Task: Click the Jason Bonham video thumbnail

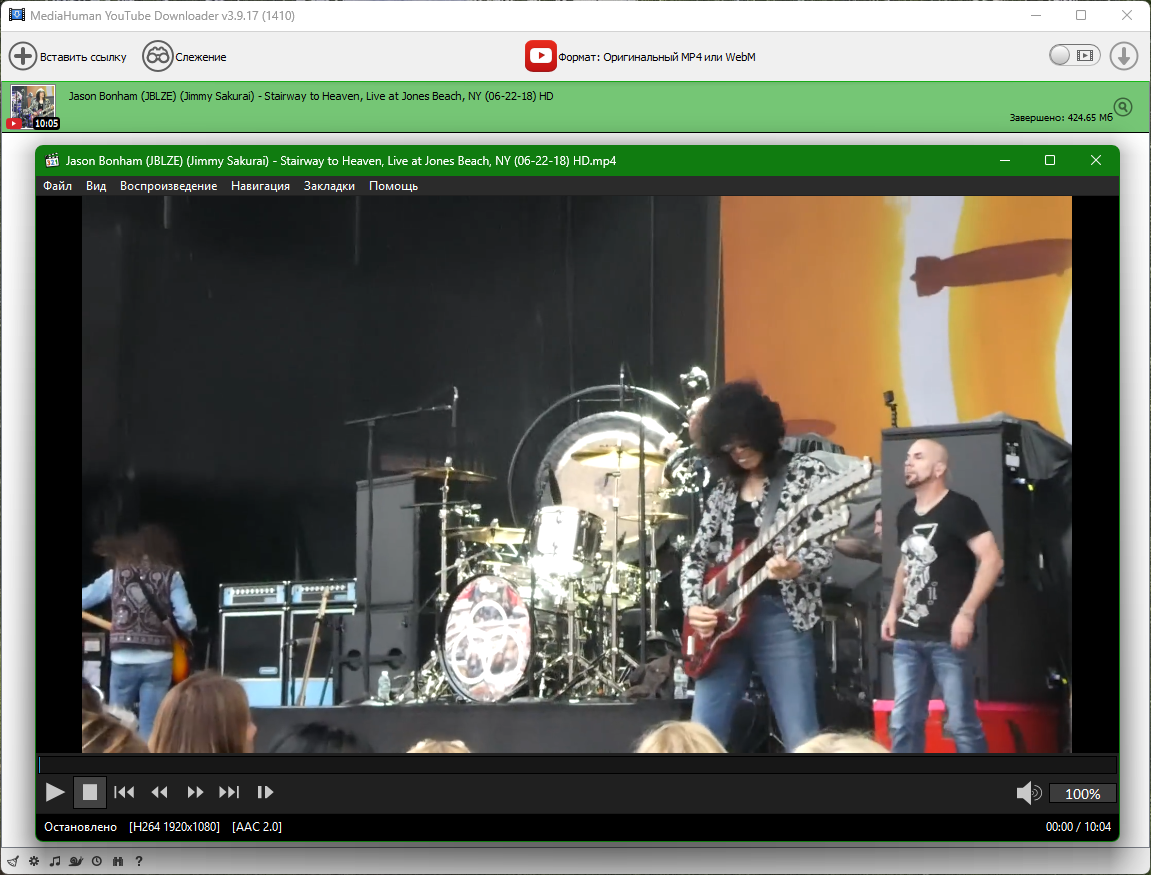Action: 32,107
